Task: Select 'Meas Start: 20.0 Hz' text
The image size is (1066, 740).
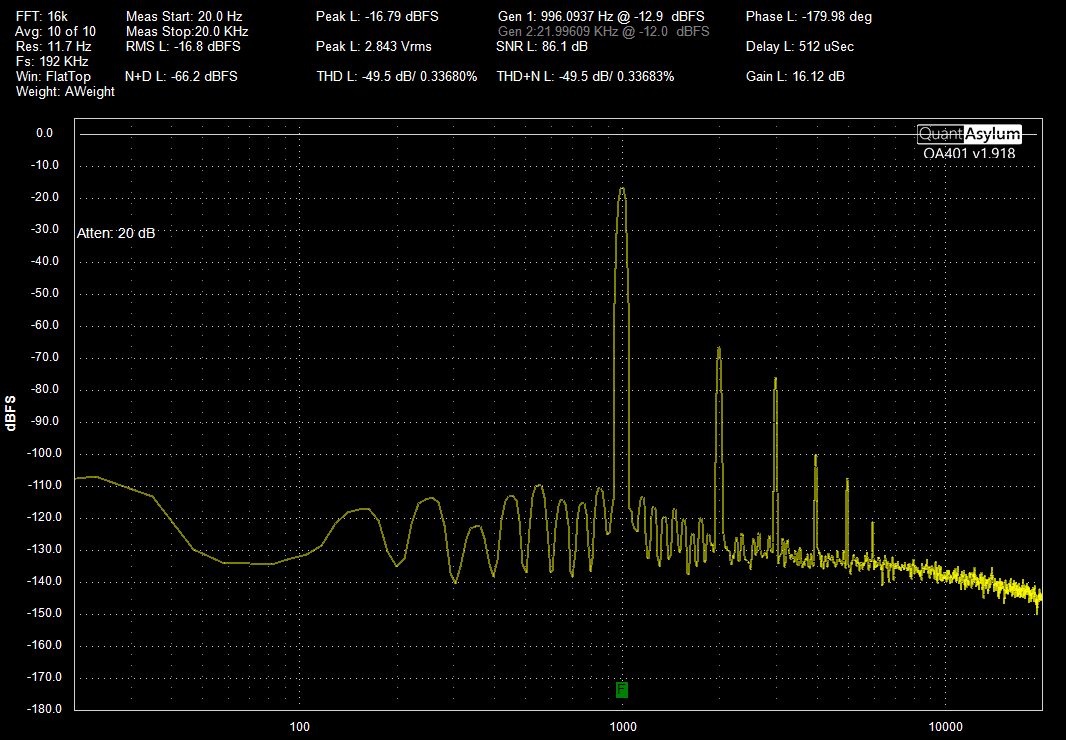Action: coord(184,16)
